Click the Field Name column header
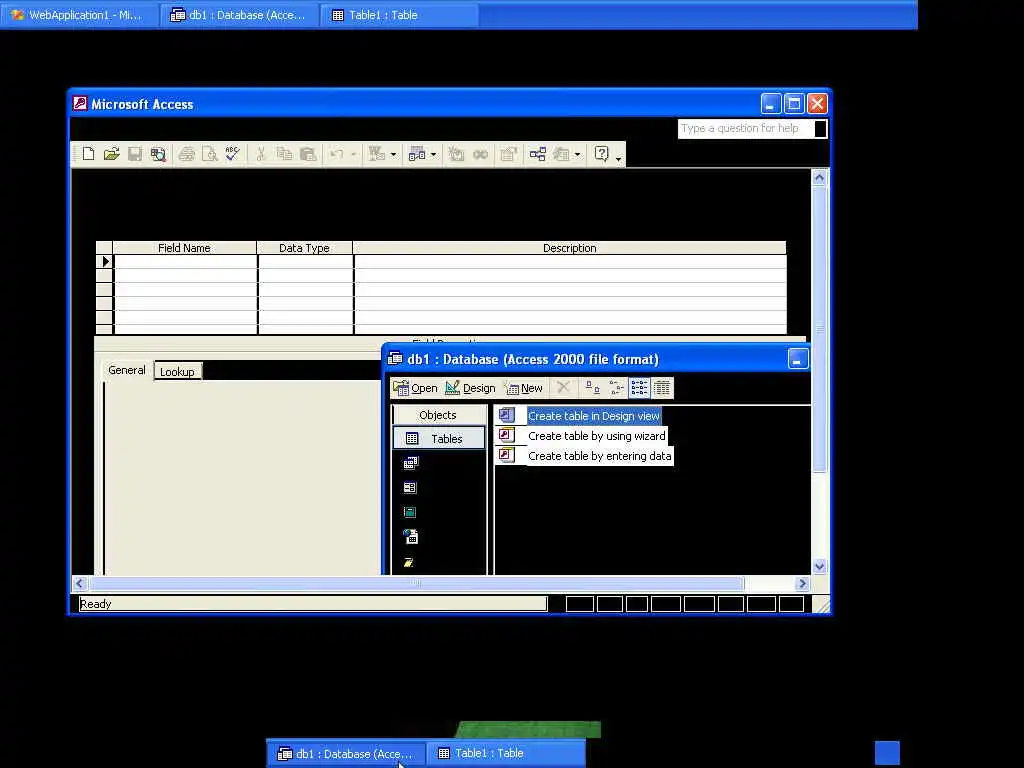 coord(184,248)
